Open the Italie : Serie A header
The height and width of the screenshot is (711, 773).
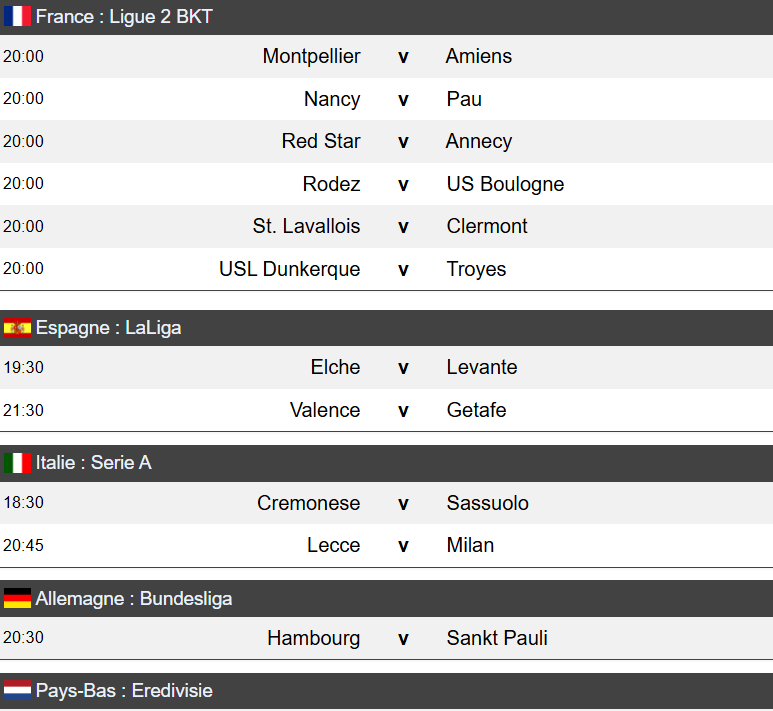[x=93, y=463]
